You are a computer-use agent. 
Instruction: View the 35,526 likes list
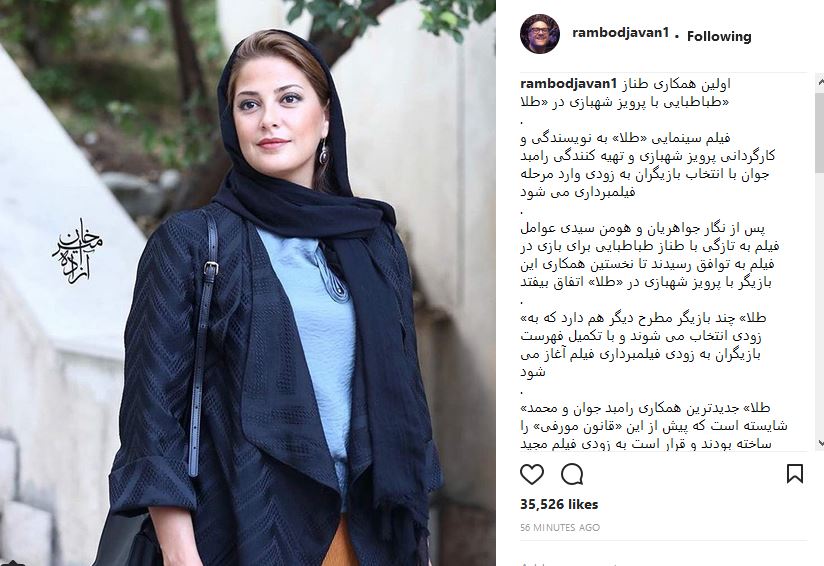click(x=559, y=505)
